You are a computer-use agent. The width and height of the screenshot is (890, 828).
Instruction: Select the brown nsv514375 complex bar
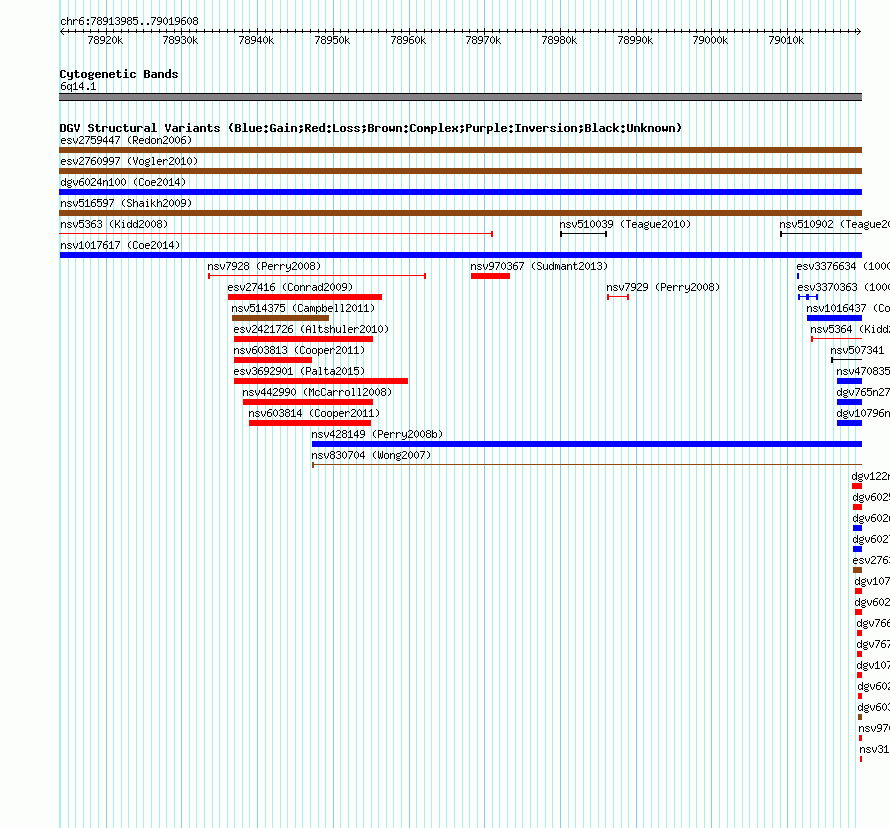(x=280, y=318)
